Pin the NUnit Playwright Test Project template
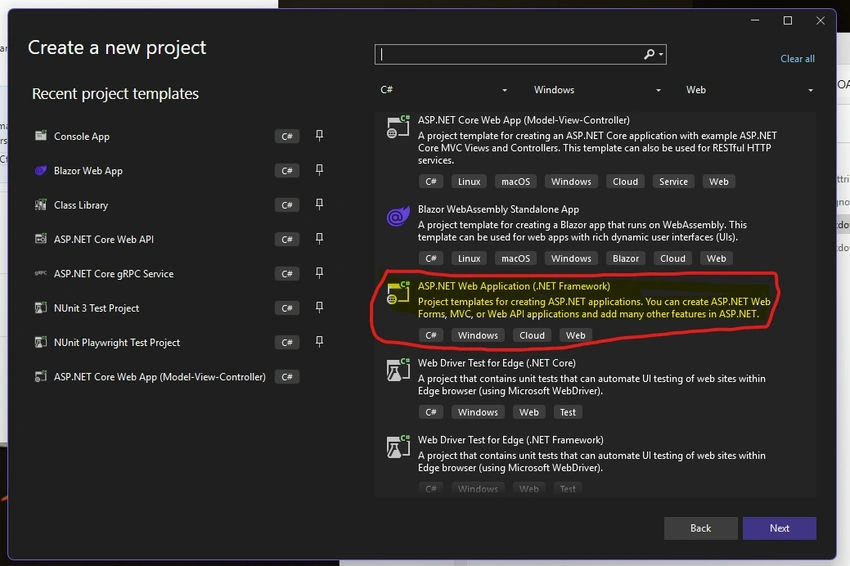 [x=319, y=342]
